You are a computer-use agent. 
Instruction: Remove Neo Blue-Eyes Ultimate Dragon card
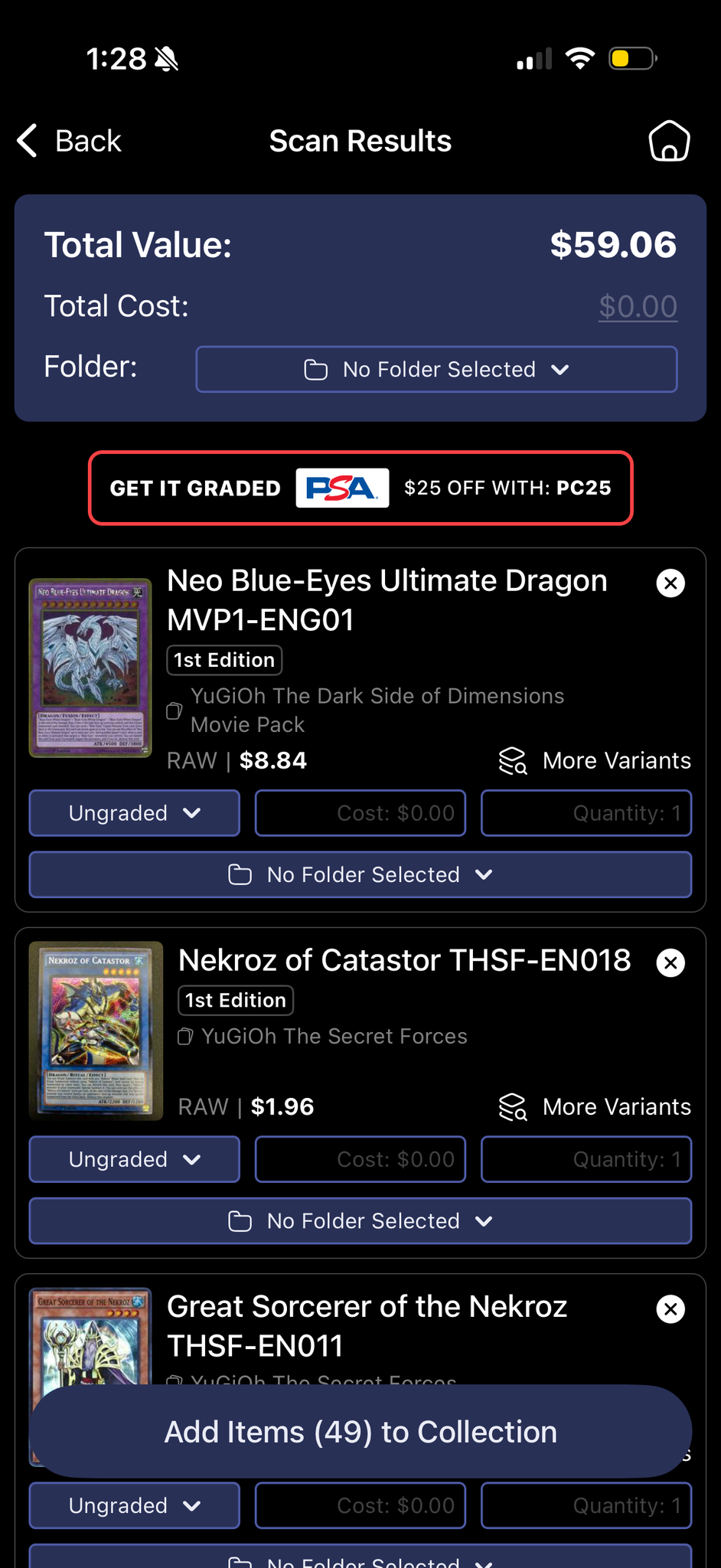(670, 583)
